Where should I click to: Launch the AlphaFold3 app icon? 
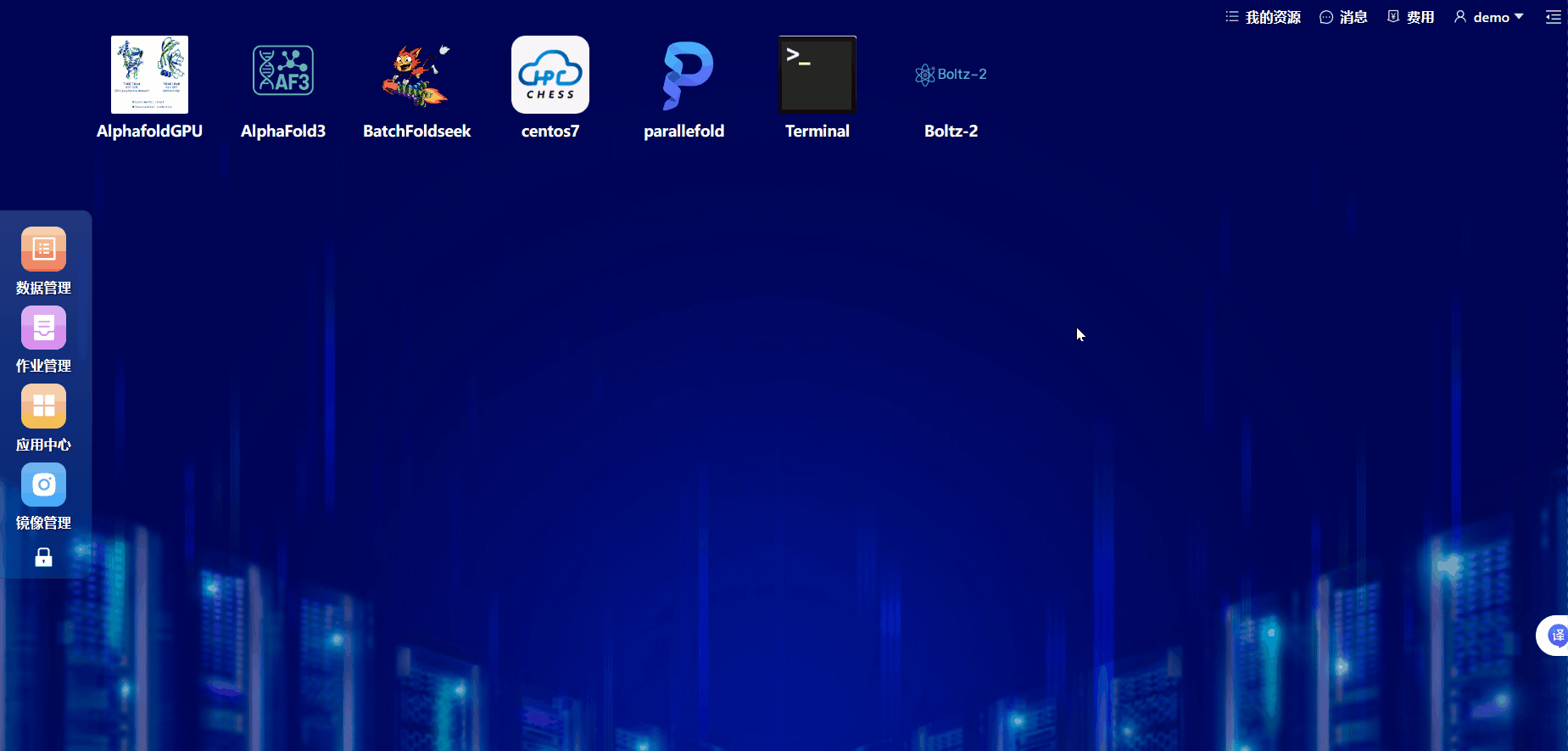click(x=283, y=75)
